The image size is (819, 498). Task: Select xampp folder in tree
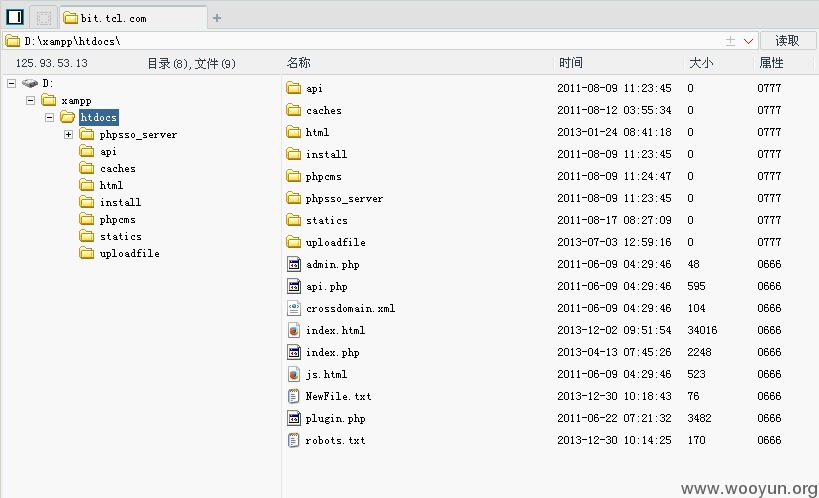(76, 100)
